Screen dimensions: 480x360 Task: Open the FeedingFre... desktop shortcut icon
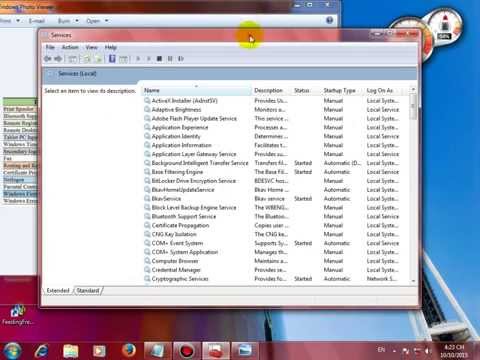point(18,315)
